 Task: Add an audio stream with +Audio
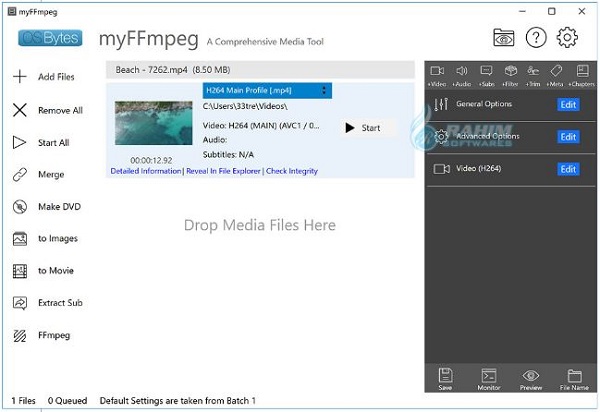461,76
